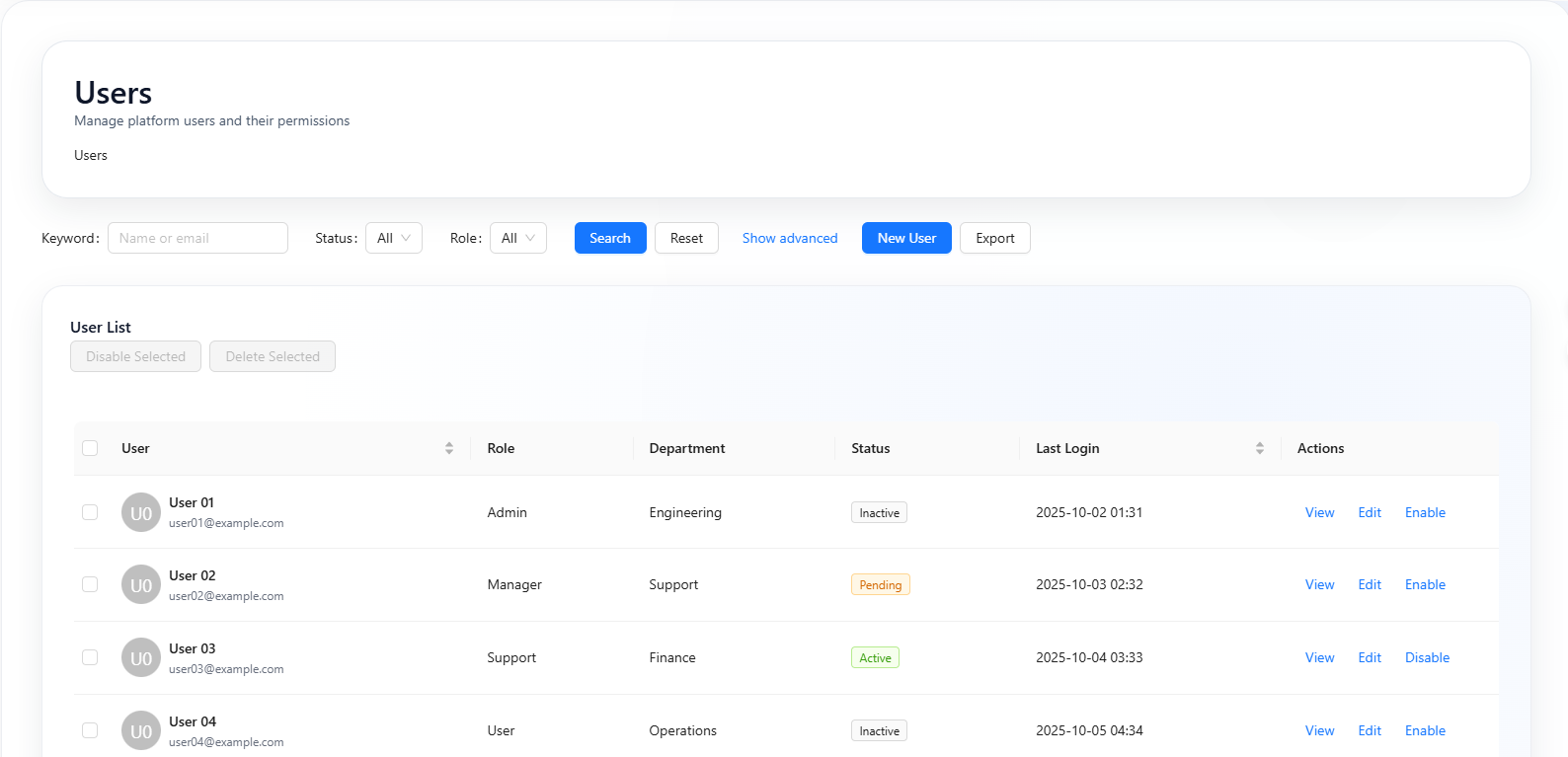Click the New User button

[906, 238]
